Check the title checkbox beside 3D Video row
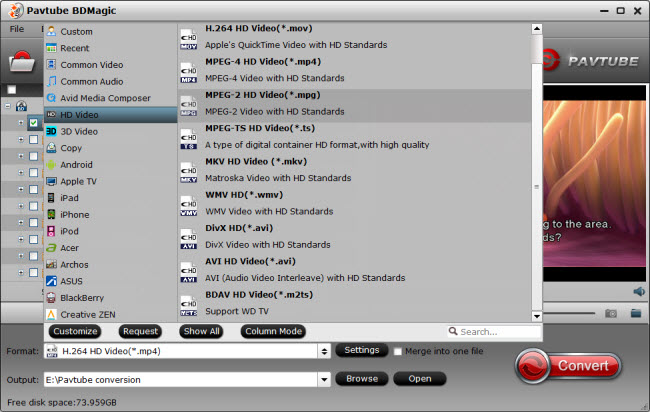 (x=34, y=139)
